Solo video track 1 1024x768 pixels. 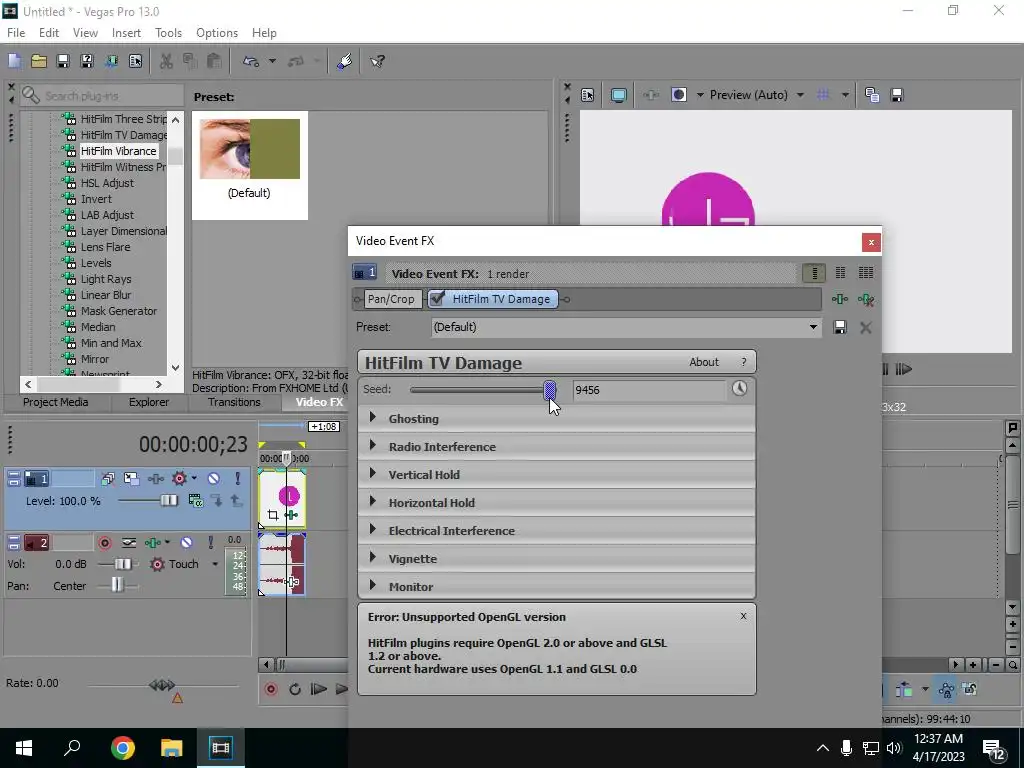tap(238, 479)
